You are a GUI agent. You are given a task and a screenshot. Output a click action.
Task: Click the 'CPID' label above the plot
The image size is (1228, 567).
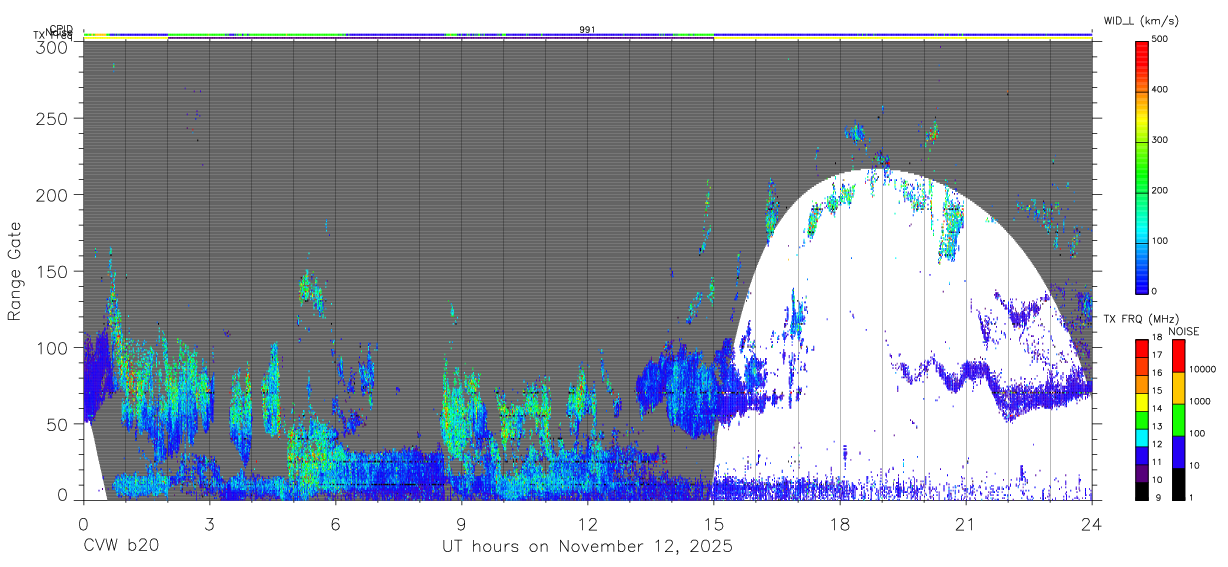coord(61,29)
